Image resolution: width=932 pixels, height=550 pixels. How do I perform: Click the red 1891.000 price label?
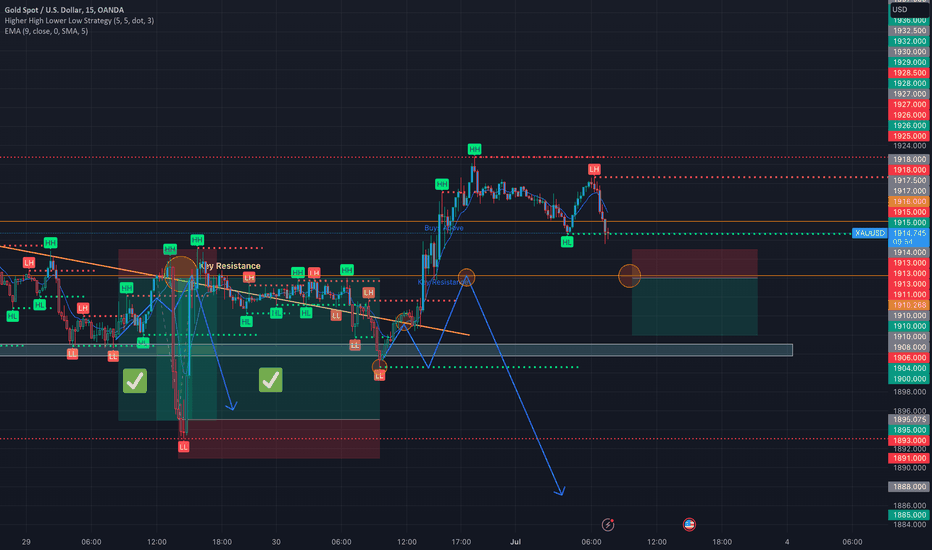click(x=909, y=458)
